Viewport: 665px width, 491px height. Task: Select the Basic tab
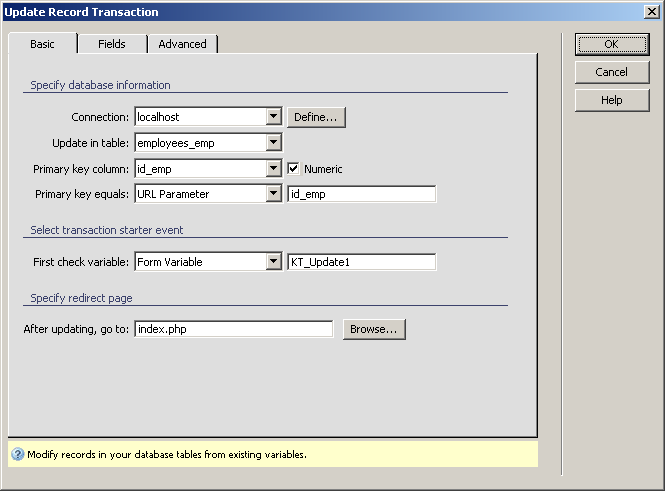click(x=43, y=44)
